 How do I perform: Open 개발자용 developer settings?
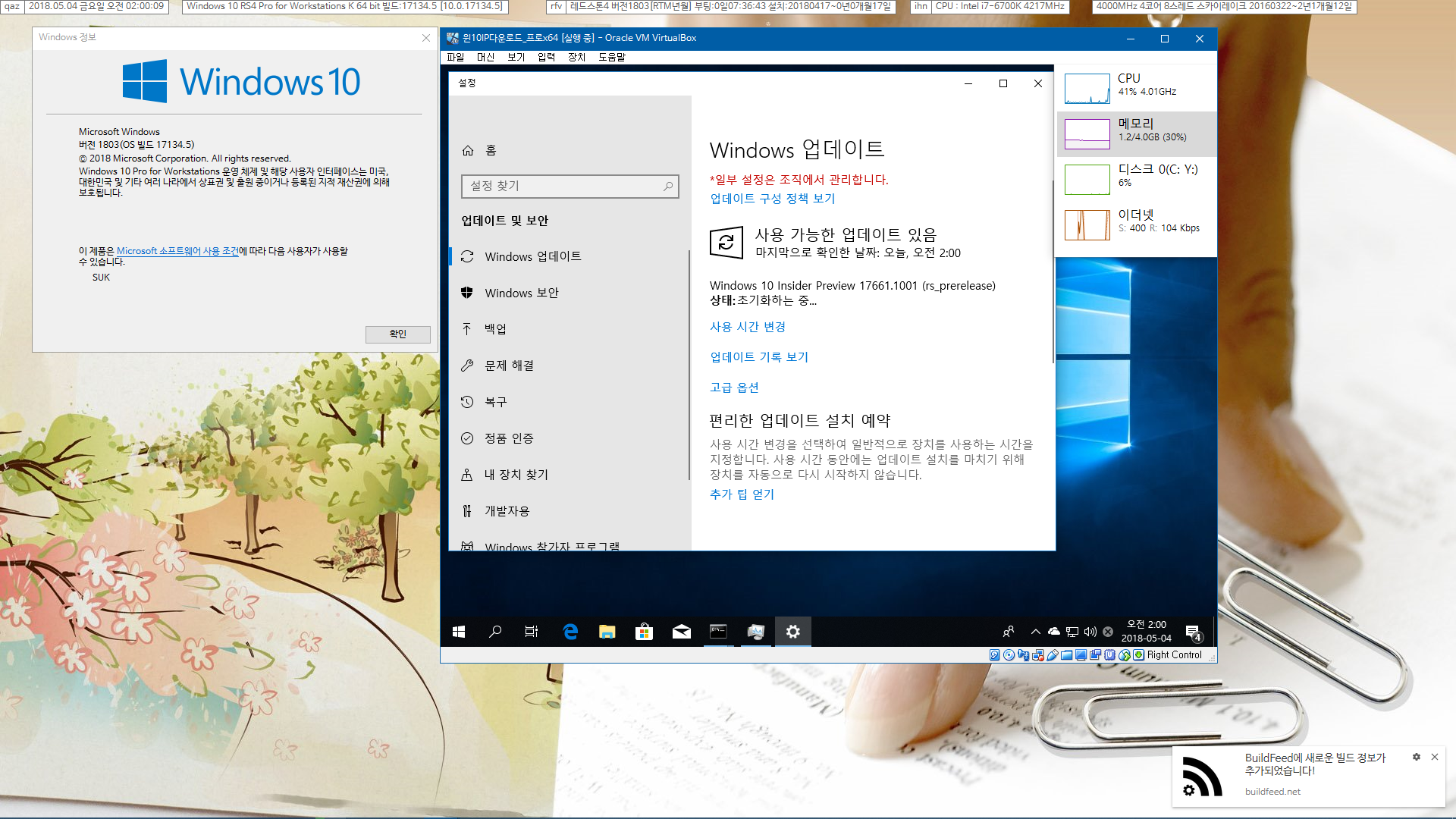[570, 511]
